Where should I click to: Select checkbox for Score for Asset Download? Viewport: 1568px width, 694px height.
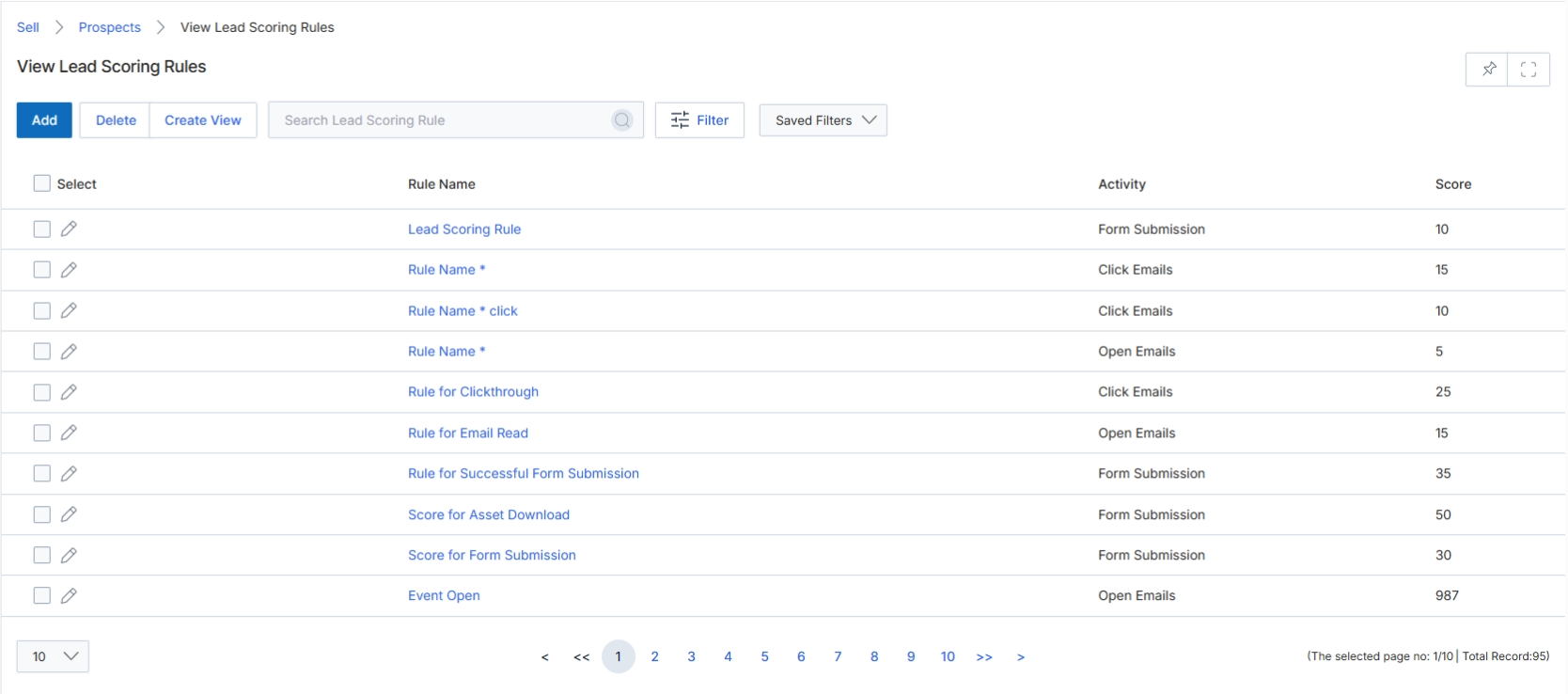click(x=41, y=514)
